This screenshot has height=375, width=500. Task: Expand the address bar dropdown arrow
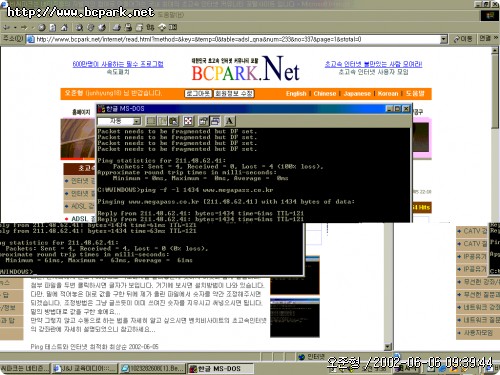(x=443, y=39)
